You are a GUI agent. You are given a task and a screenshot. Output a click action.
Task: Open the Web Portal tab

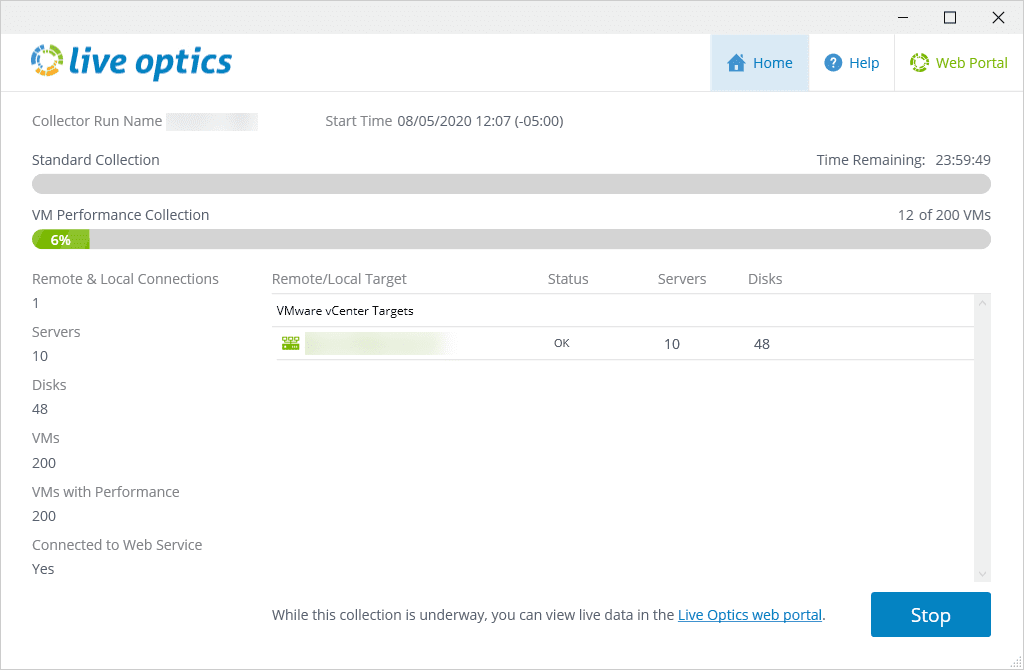coord(959,63)
